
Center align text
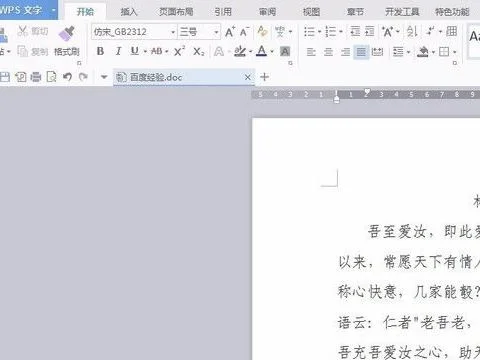(x=328, y=52)
